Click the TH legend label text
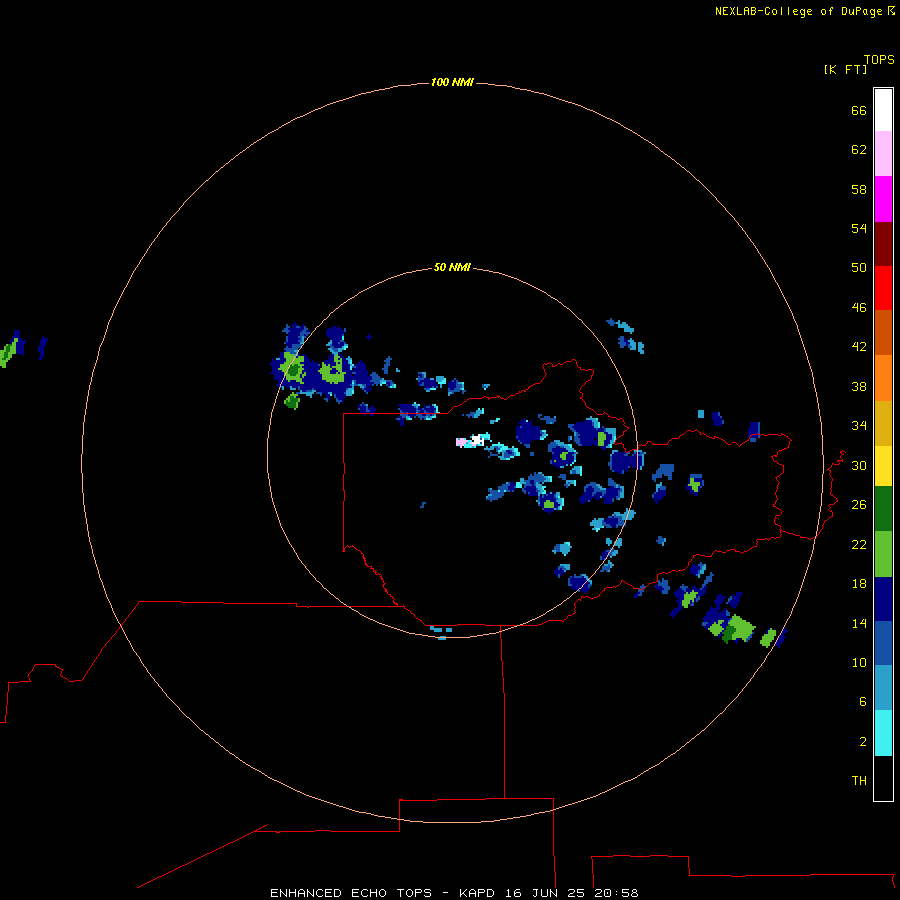This screenshot has height=900, width=900. [859, 780]
